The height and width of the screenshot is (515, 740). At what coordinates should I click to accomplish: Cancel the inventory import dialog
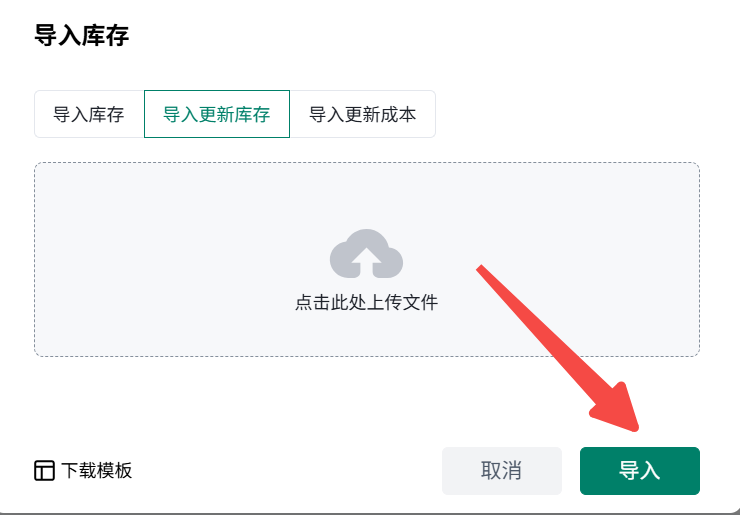pyautogui.click(x=501, y=471)
